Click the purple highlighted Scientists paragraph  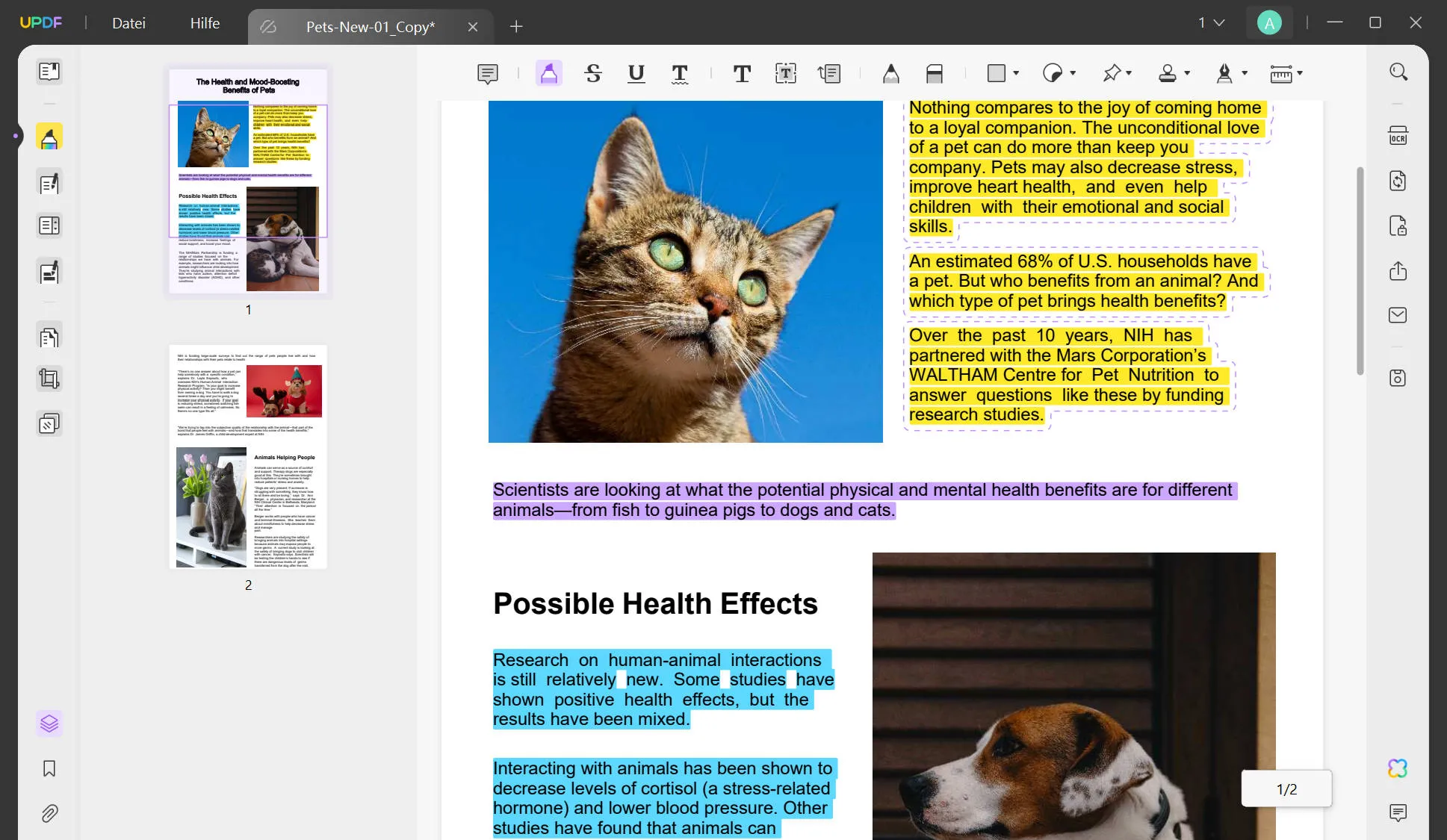click(864, 500)
